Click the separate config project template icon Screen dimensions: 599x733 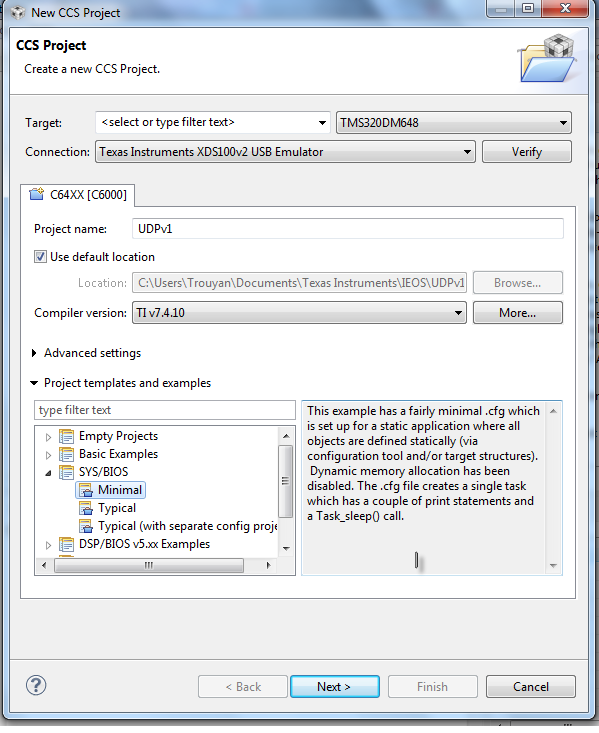pyautogui.click(x=86, y=526)
